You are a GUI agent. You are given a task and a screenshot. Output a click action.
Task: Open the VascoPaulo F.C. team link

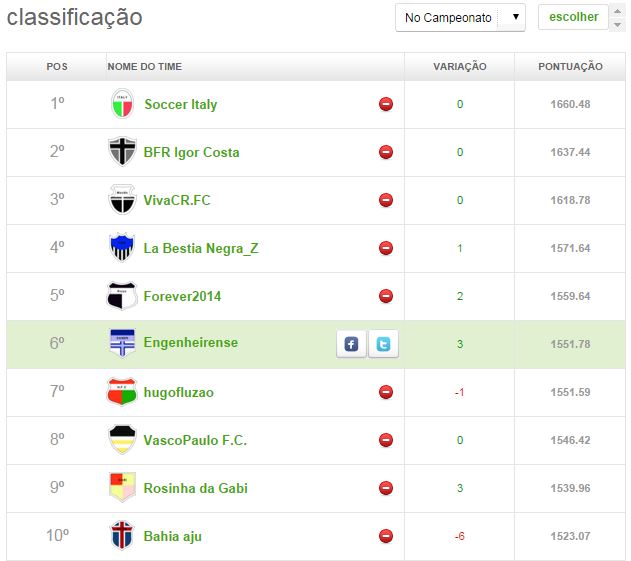tap(195, 440)
